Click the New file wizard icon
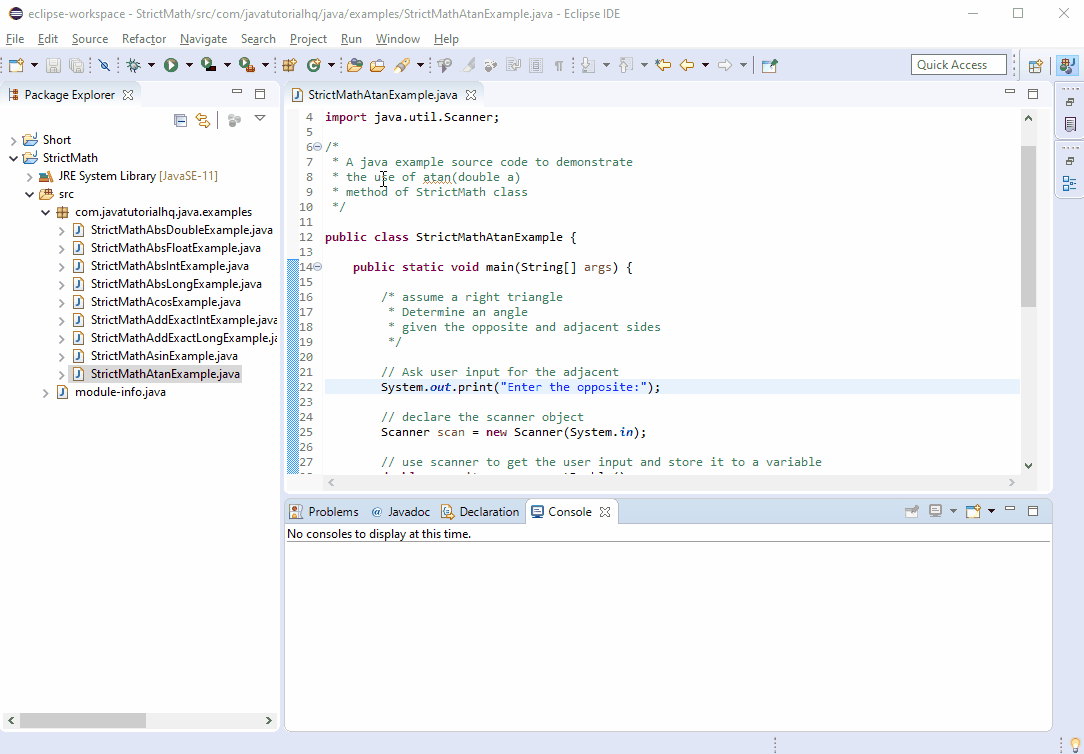The width and height of the screenshot is (1084, 754). 17,65
